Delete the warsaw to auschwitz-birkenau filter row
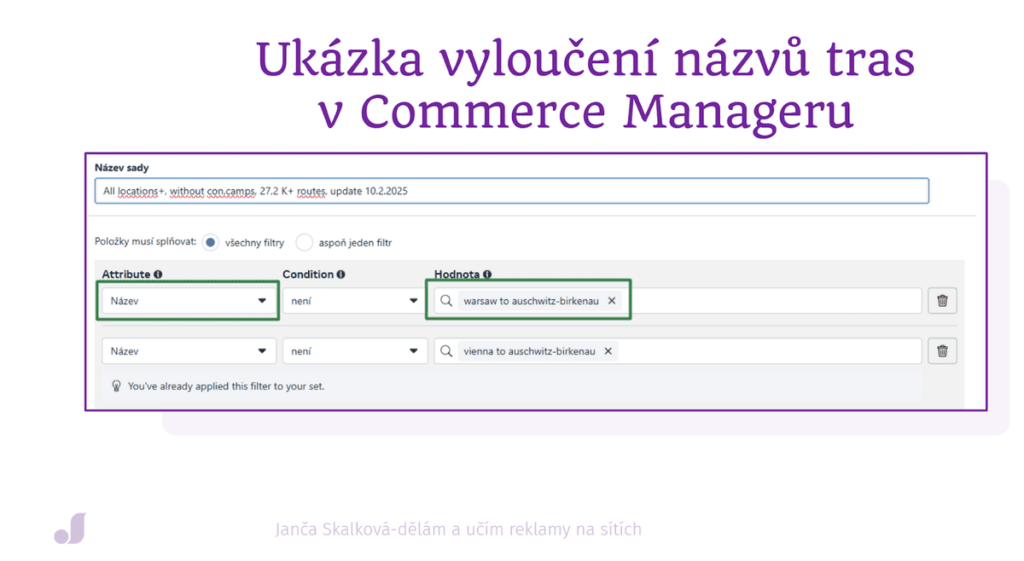 click(942, 300)
